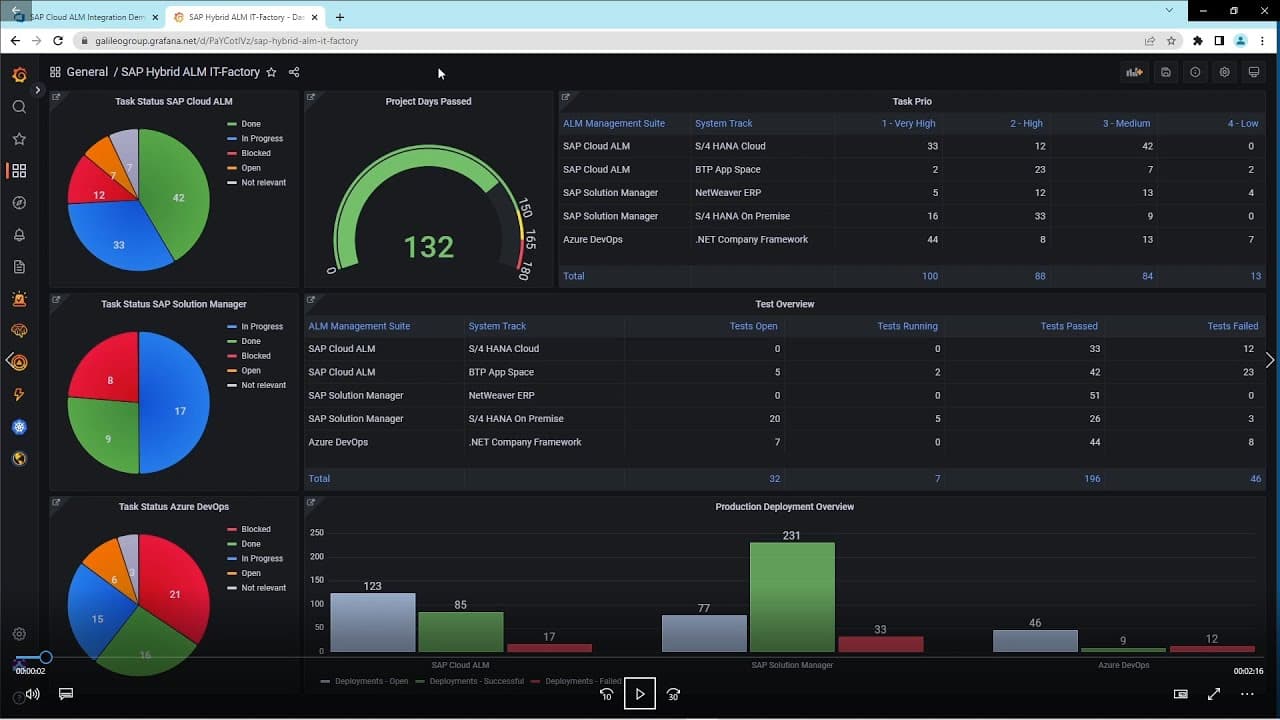The image size is (1280, 720).
Task: Mark dashboard as favorite with star icon
Action: (x=271, y=72)
